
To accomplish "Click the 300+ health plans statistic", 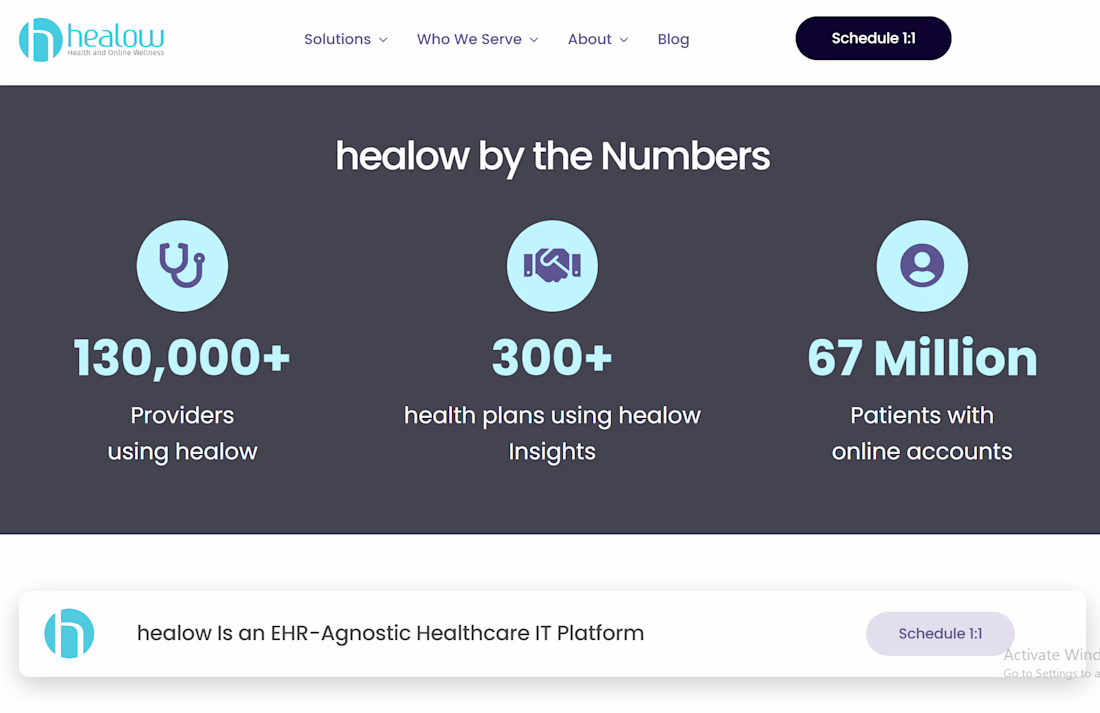I will click(x=552, y=358).
